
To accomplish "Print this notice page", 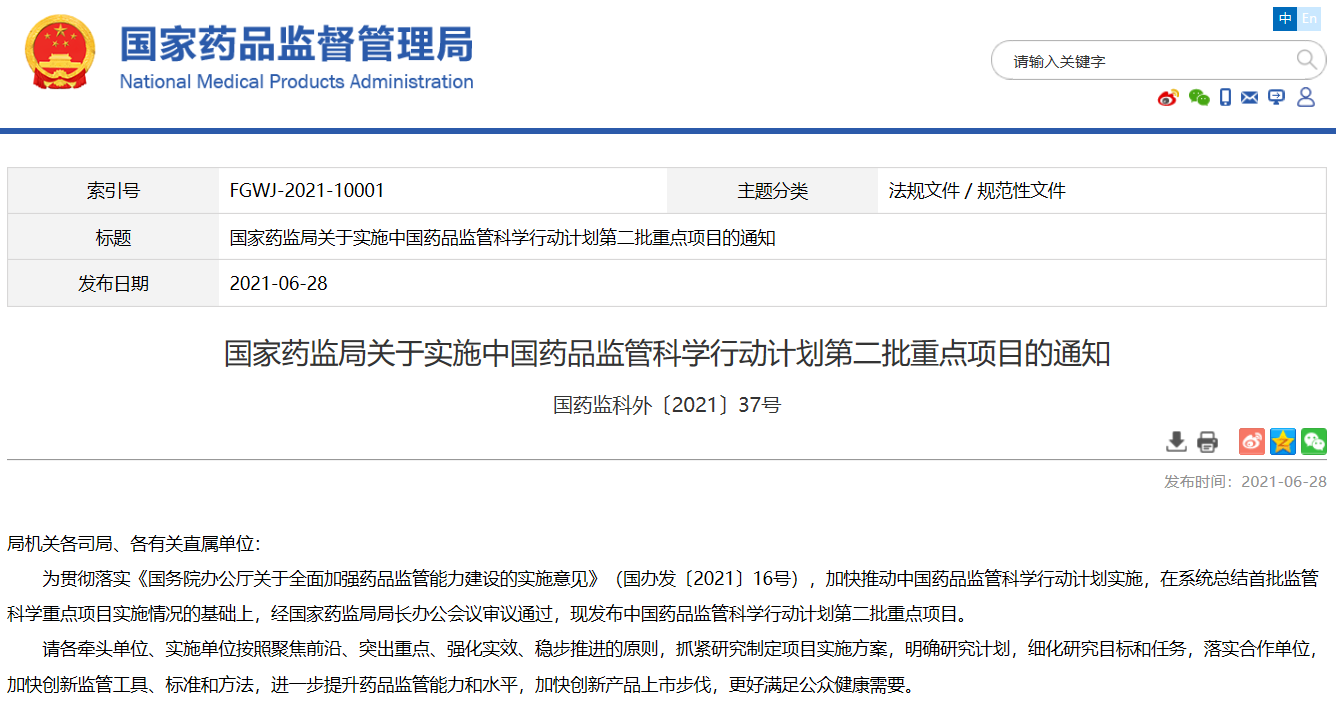I will pyautogui.click(x=1208, y=441).
